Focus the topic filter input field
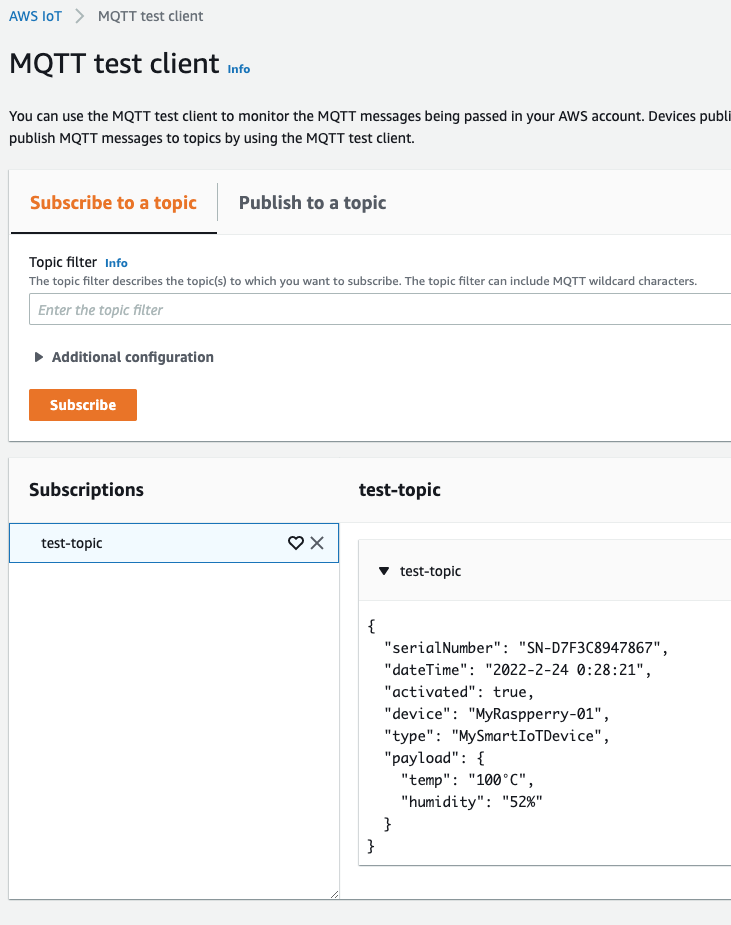Viewport: 731px width, 925px height. point(380,310)
